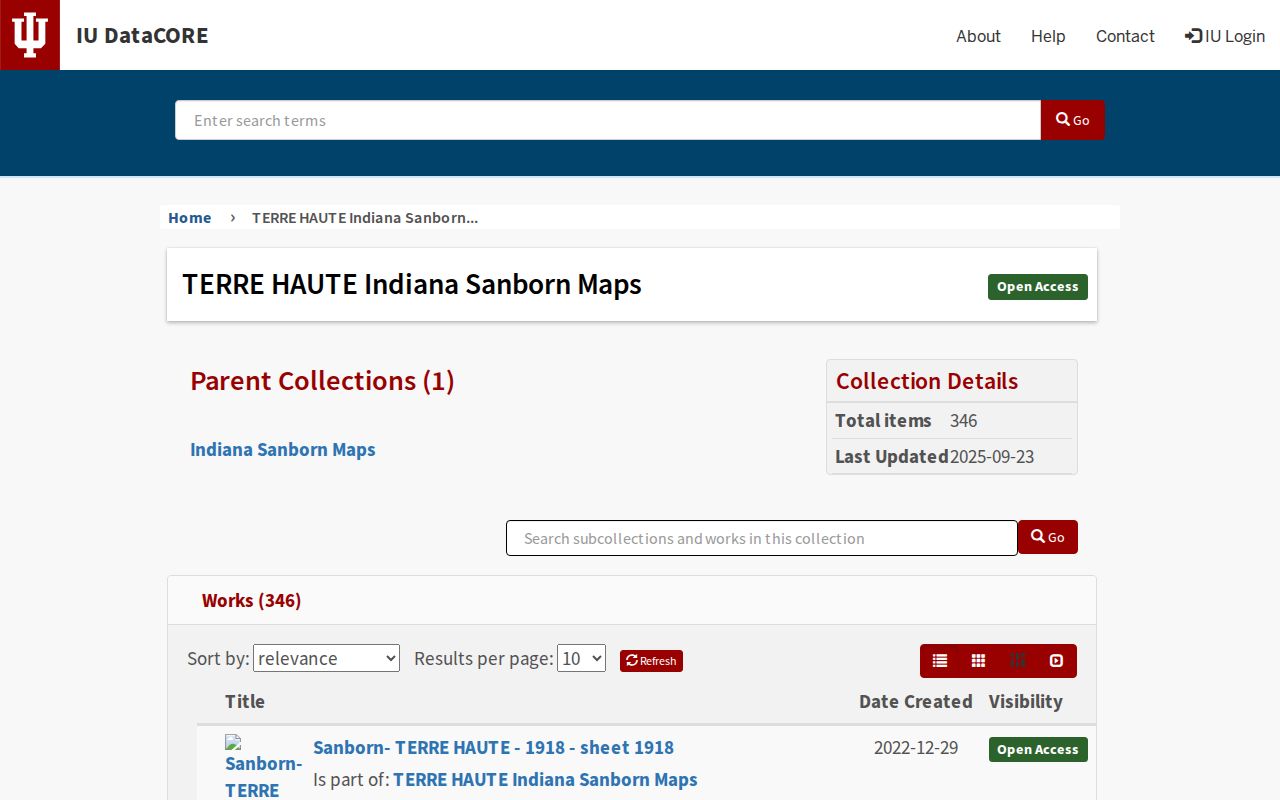Click the TERRE HAUTE Indiana Sanborn Maps page title
Image resolution: width=1280 pixels, height=800 pixels.
412,284
